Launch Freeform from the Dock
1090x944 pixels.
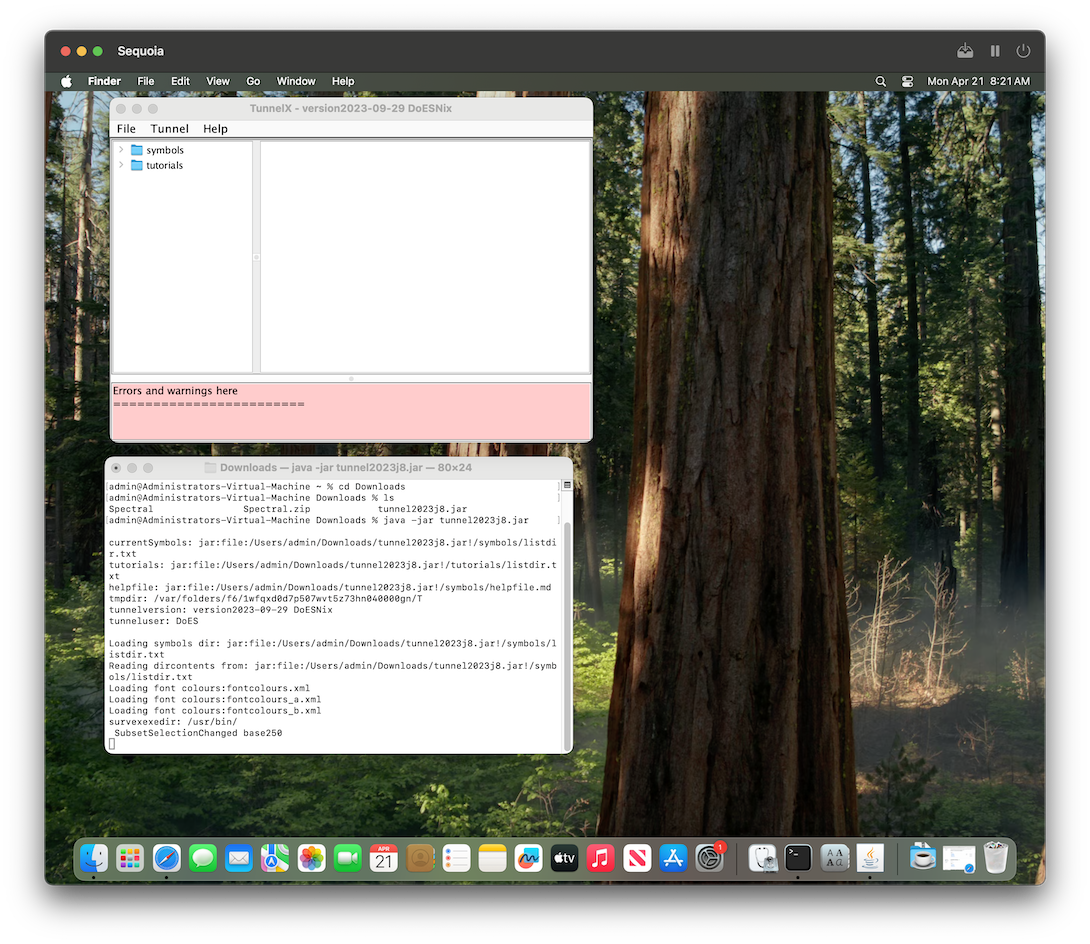(x=528, y=858)
